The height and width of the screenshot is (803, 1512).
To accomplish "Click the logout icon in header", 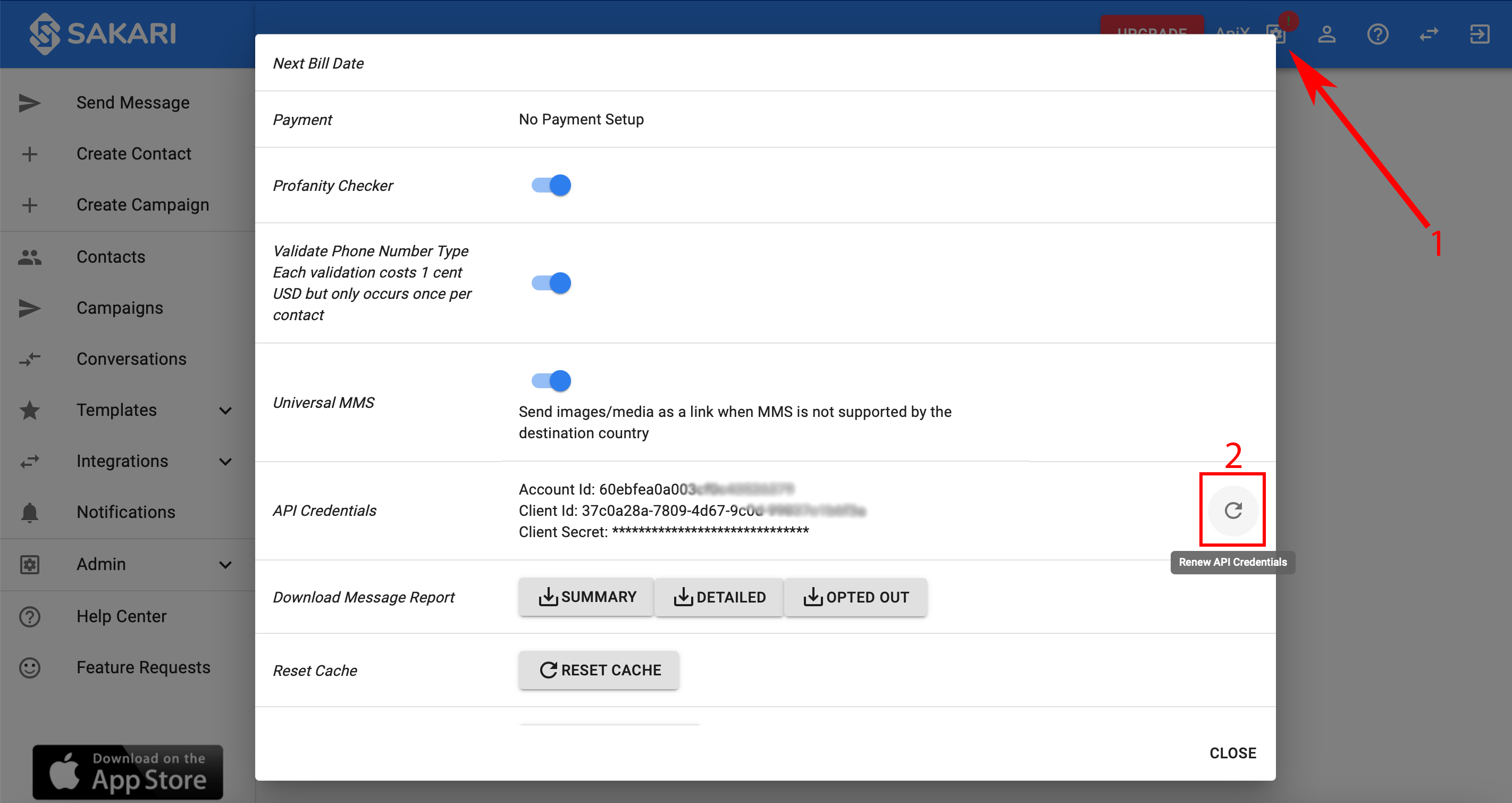I will tap(1480, 34).
